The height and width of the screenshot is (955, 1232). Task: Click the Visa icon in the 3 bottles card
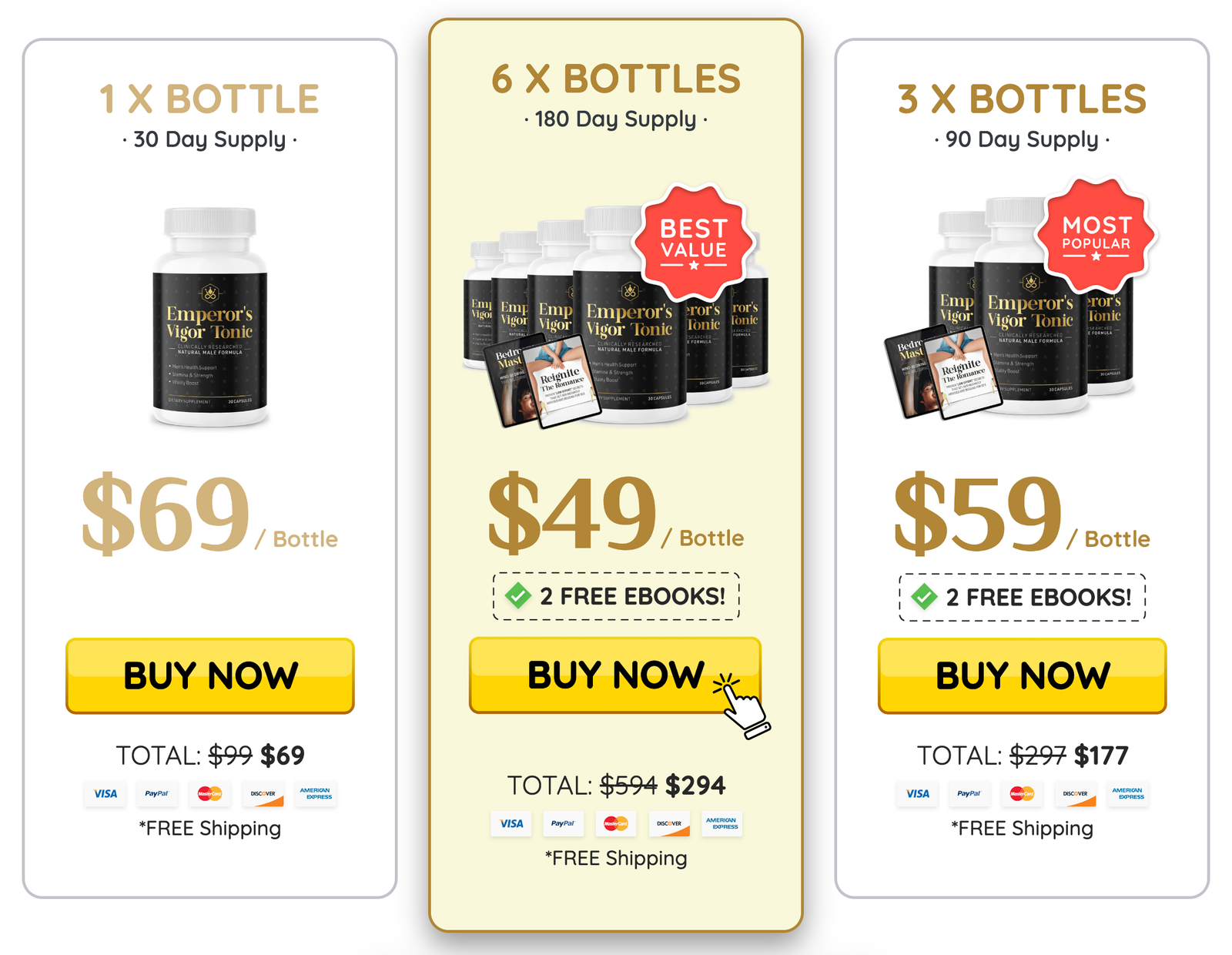pyautogui.click(x=917, y=794)
